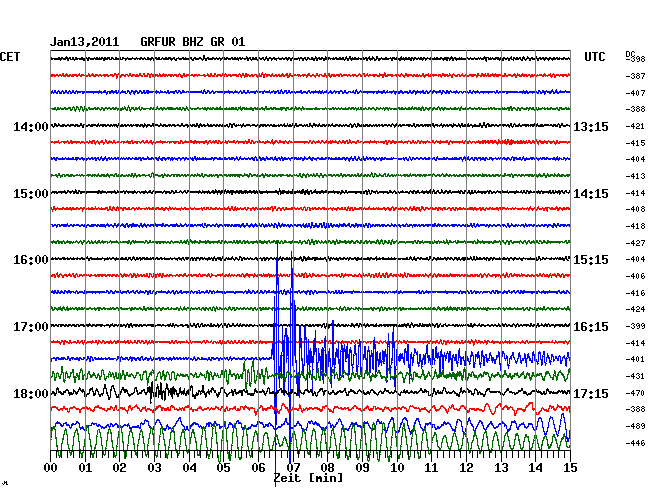Click the DC value "-424"

click(x=635, y=309)
